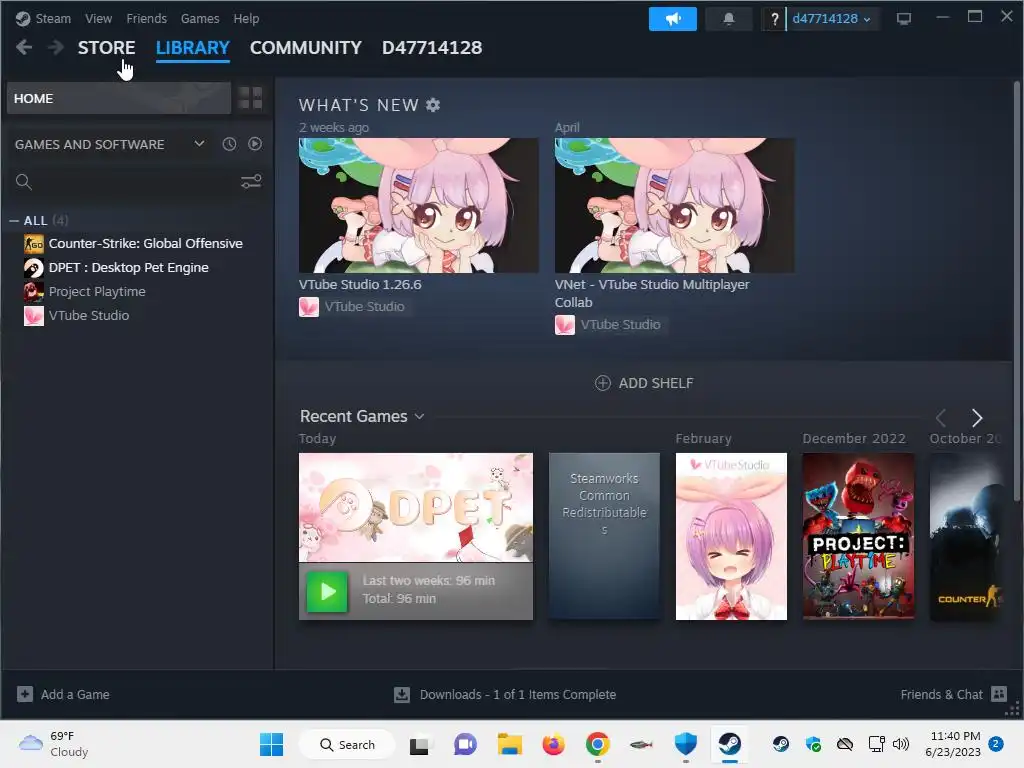Open the Project Playtime game cover
This screenshot has height=768, width=1024.
tap(858, 536)
